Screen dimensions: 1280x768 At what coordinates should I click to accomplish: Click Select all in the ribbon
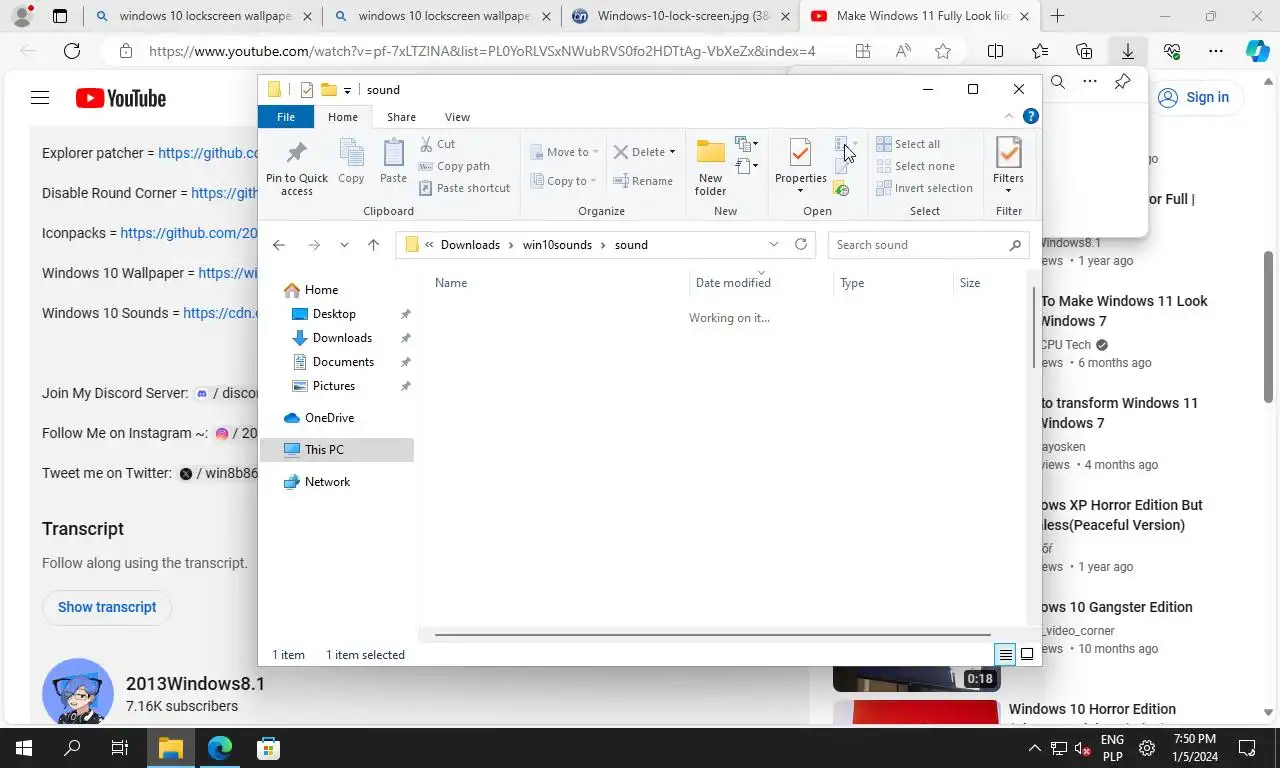908,144
